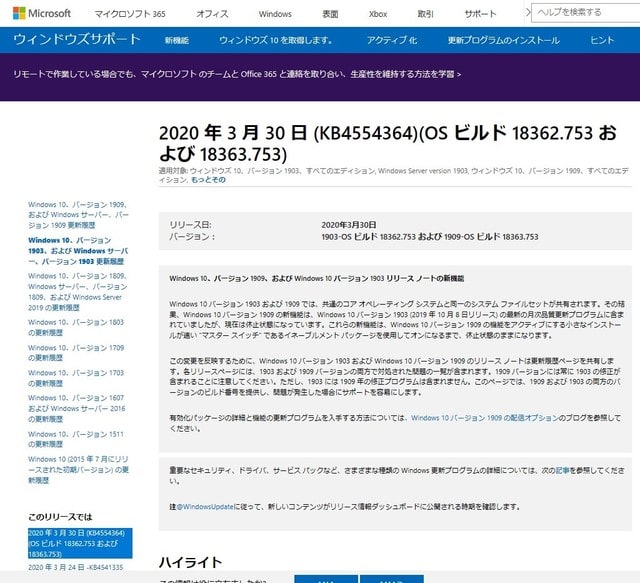640x583 pixels.
Task: Select highlighted 2020 年 3 月 30 日 KB4554364 entry
Action: (x=80, y=543)
